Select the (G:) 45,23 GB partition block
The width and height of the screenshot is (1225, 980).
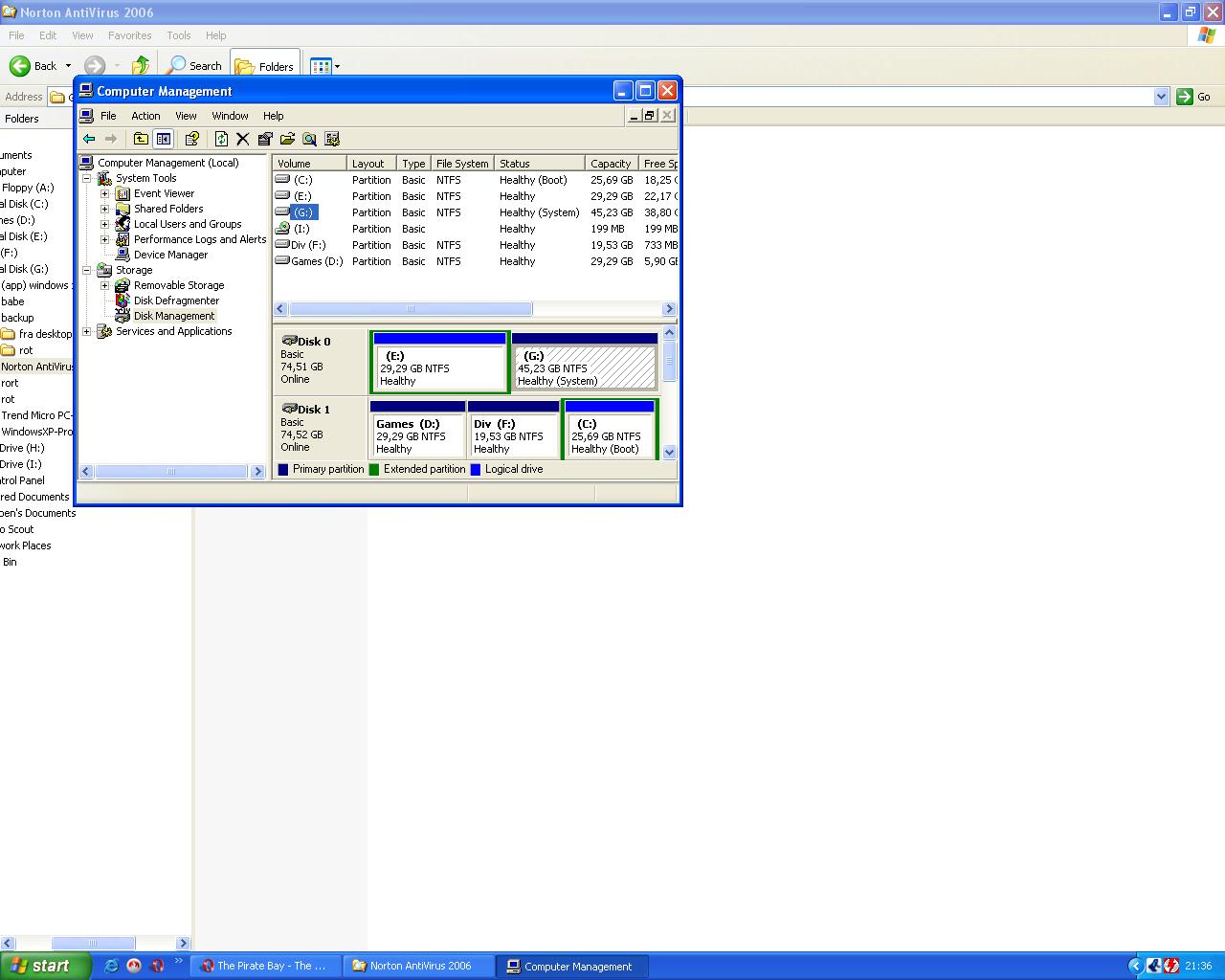point(585,362)
